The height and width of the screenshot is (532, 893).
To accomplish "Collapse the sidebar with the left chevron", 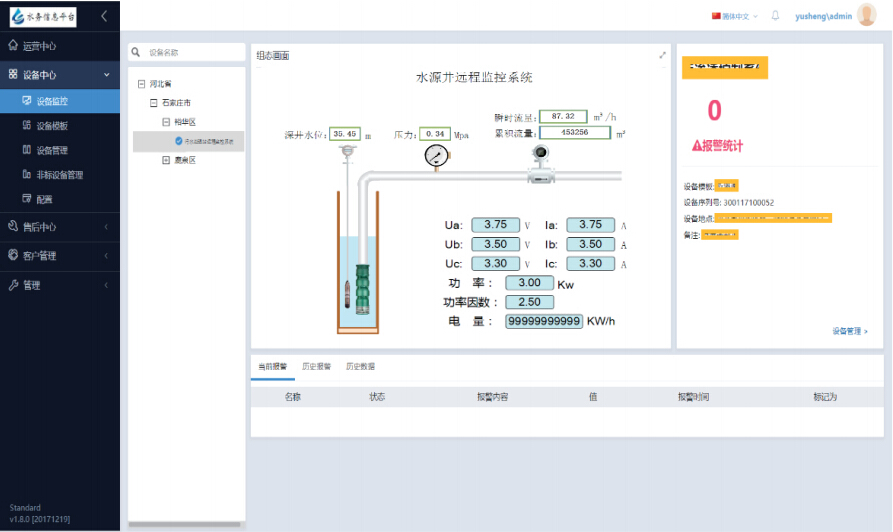I will (103, 16).
